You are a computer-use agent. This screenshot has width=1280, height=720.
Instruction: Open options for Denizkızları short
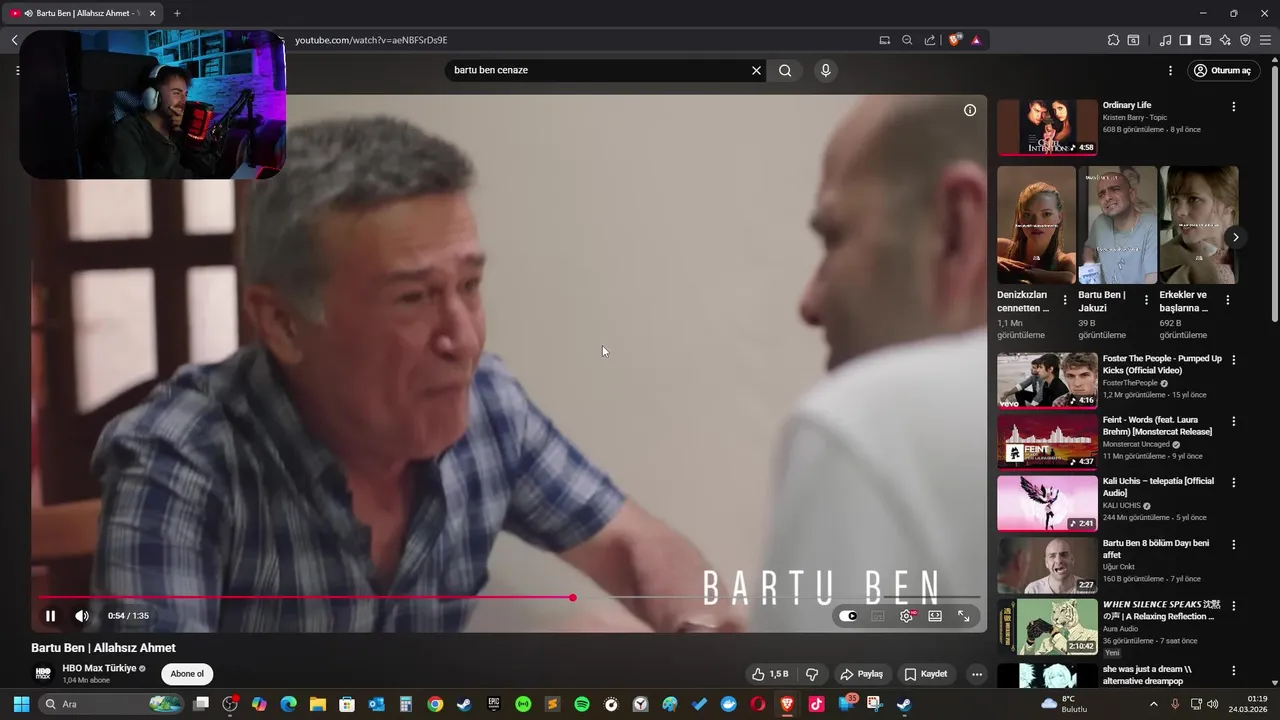[x=1064, y=300]
